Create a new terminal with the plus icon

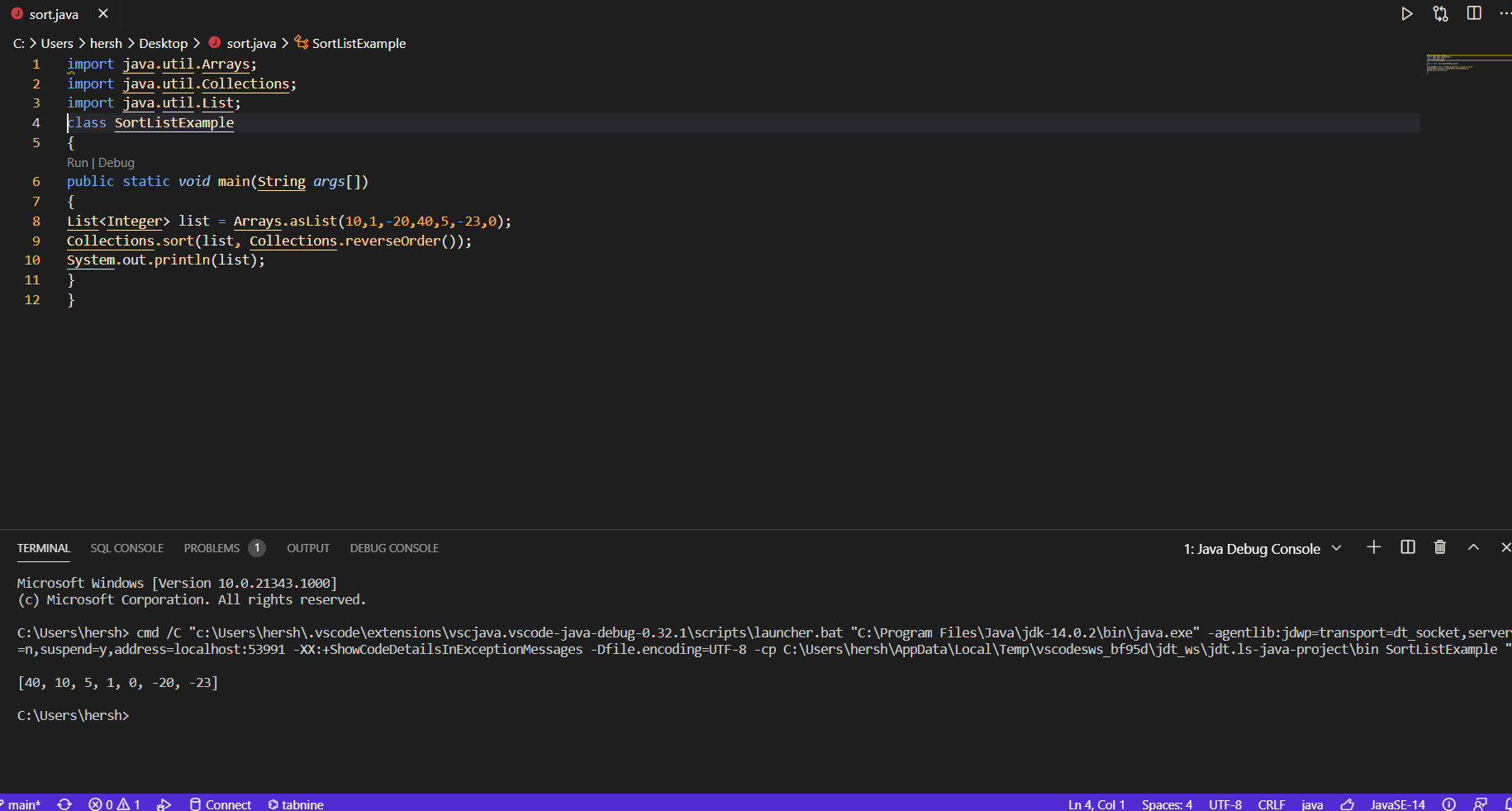pyautogui.click(x=1373, y=547)
